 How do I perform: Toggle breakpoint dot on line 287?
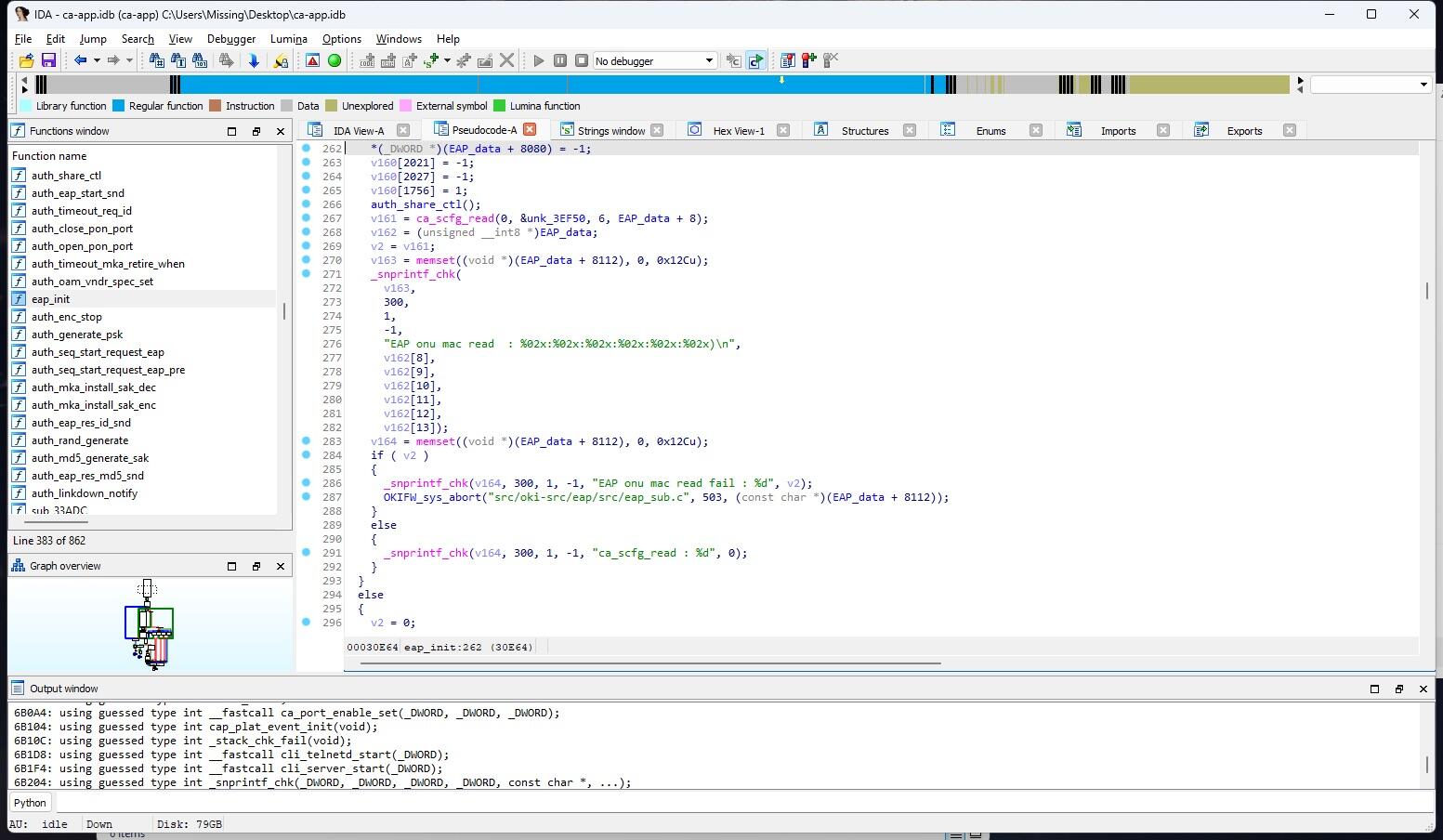click(x=307, y=497)
